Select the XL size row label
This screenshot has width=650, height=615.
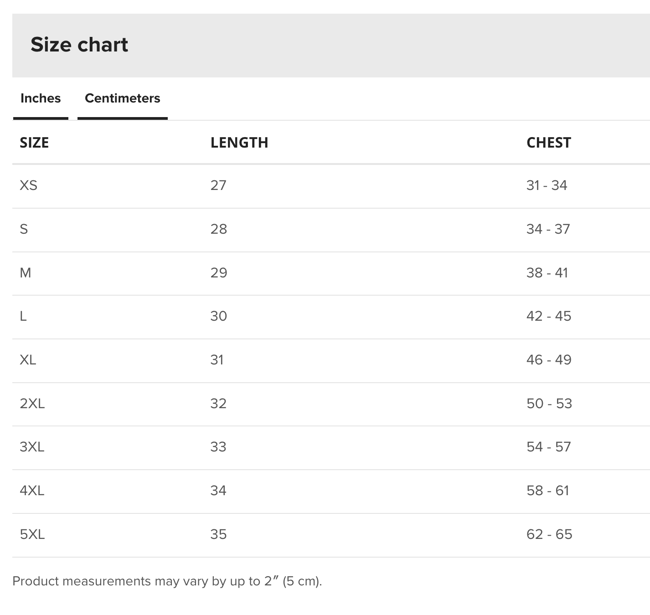[27, 359]
